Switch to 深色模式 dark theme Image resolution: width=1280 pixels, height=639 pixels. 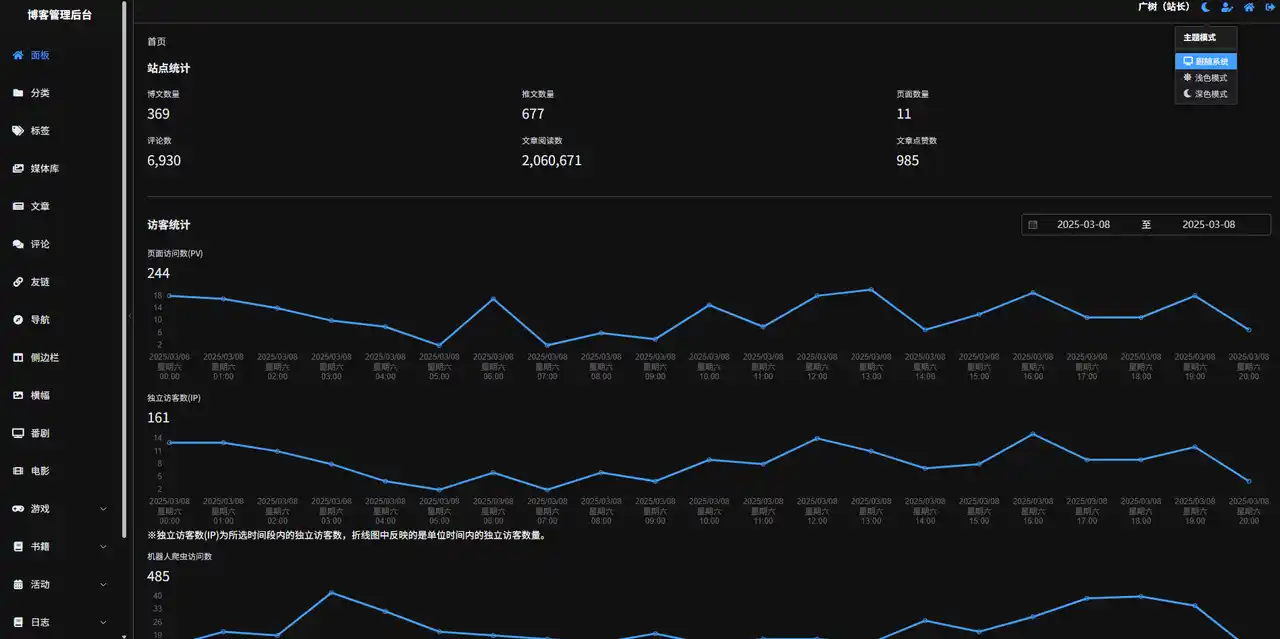coord(1206,94)
